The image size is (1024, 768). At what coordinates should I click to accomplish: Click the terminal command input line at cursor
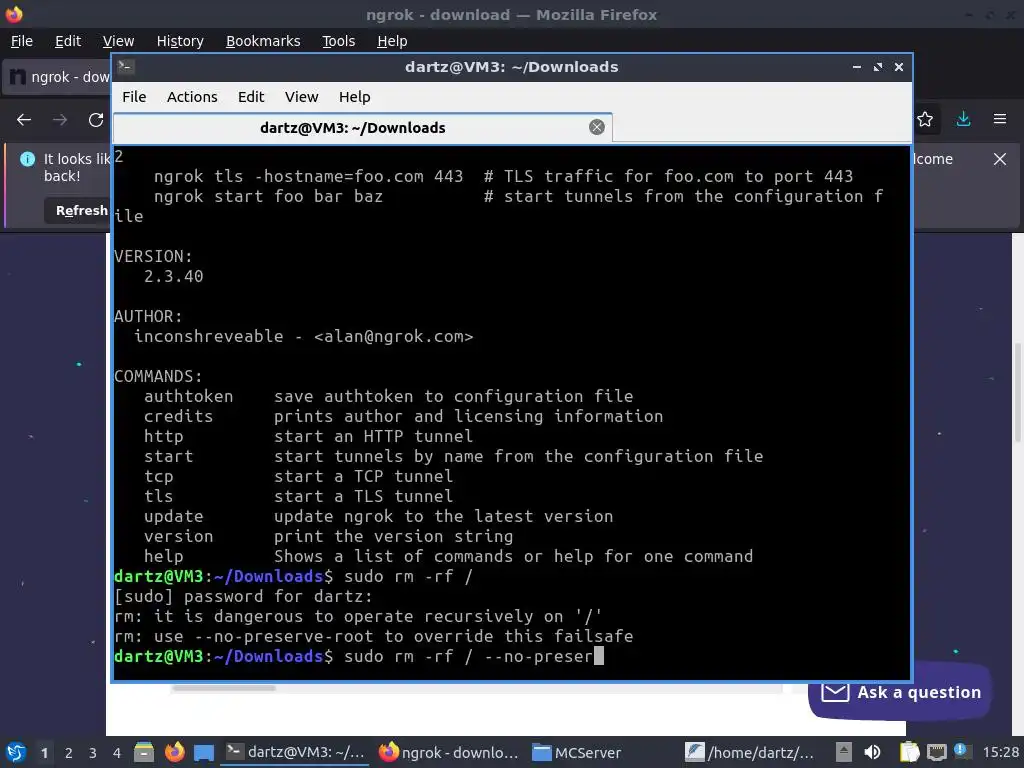pyautogui.click(x=359, y=656)
